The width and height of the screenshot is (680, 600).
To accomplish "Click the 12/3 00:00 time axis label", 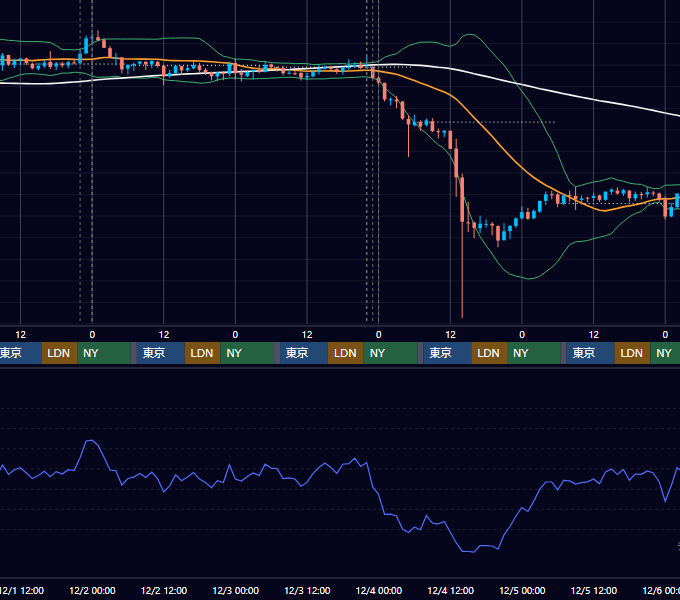I will pos(235,590).
